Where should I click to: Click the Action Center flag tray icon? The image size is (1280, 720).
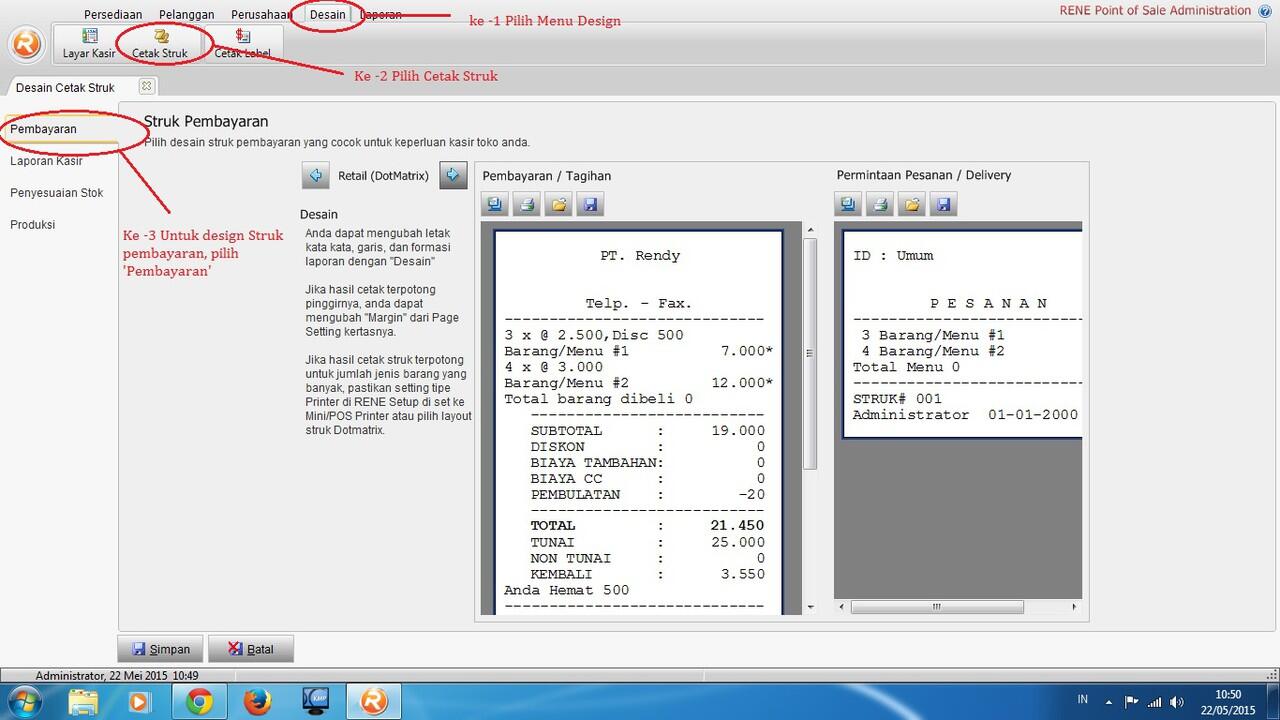(x=1132, y=702)
